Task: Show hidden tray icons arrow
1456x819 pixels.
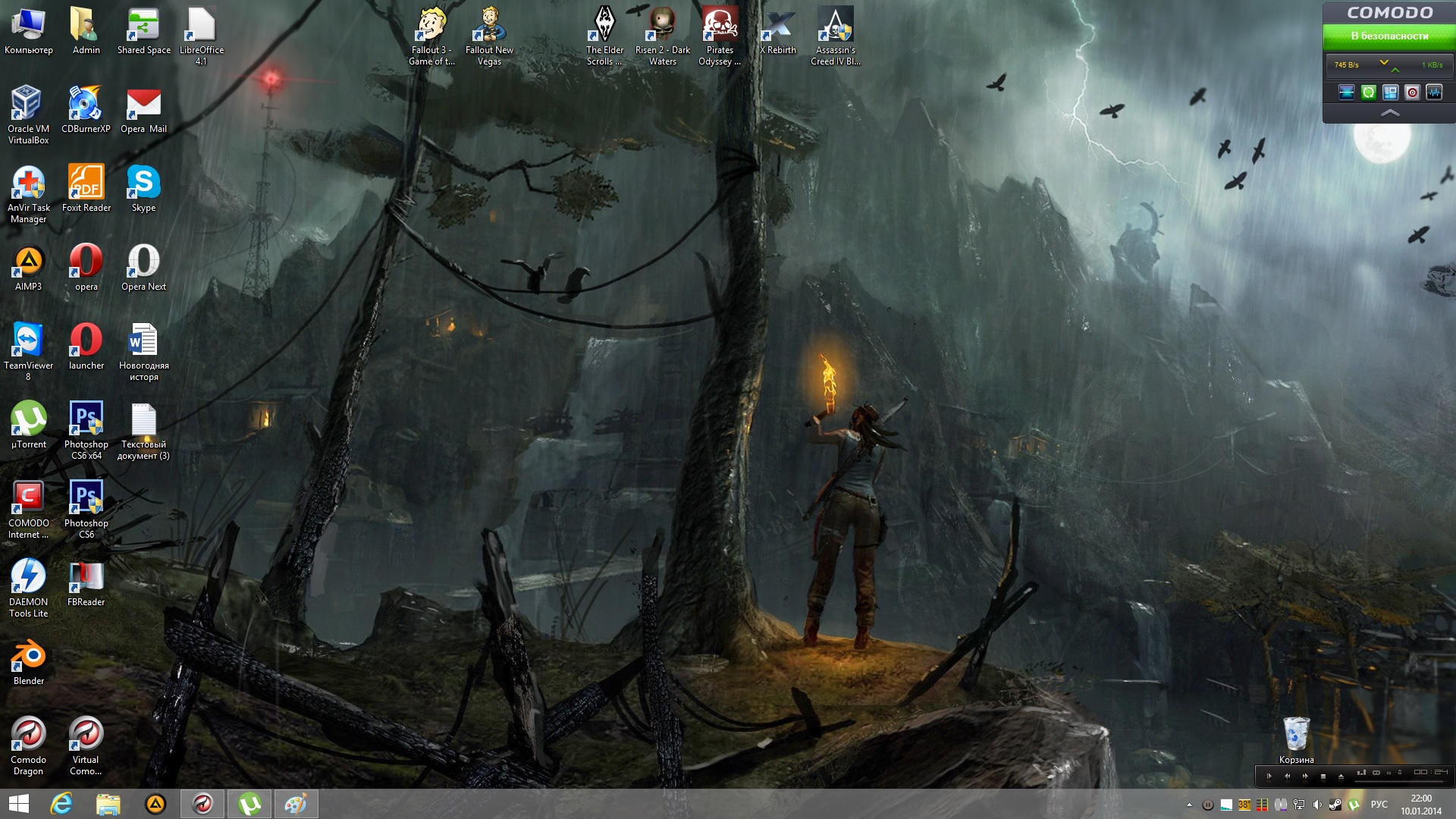Action: pyautogui.click(x=1189, y=805)
